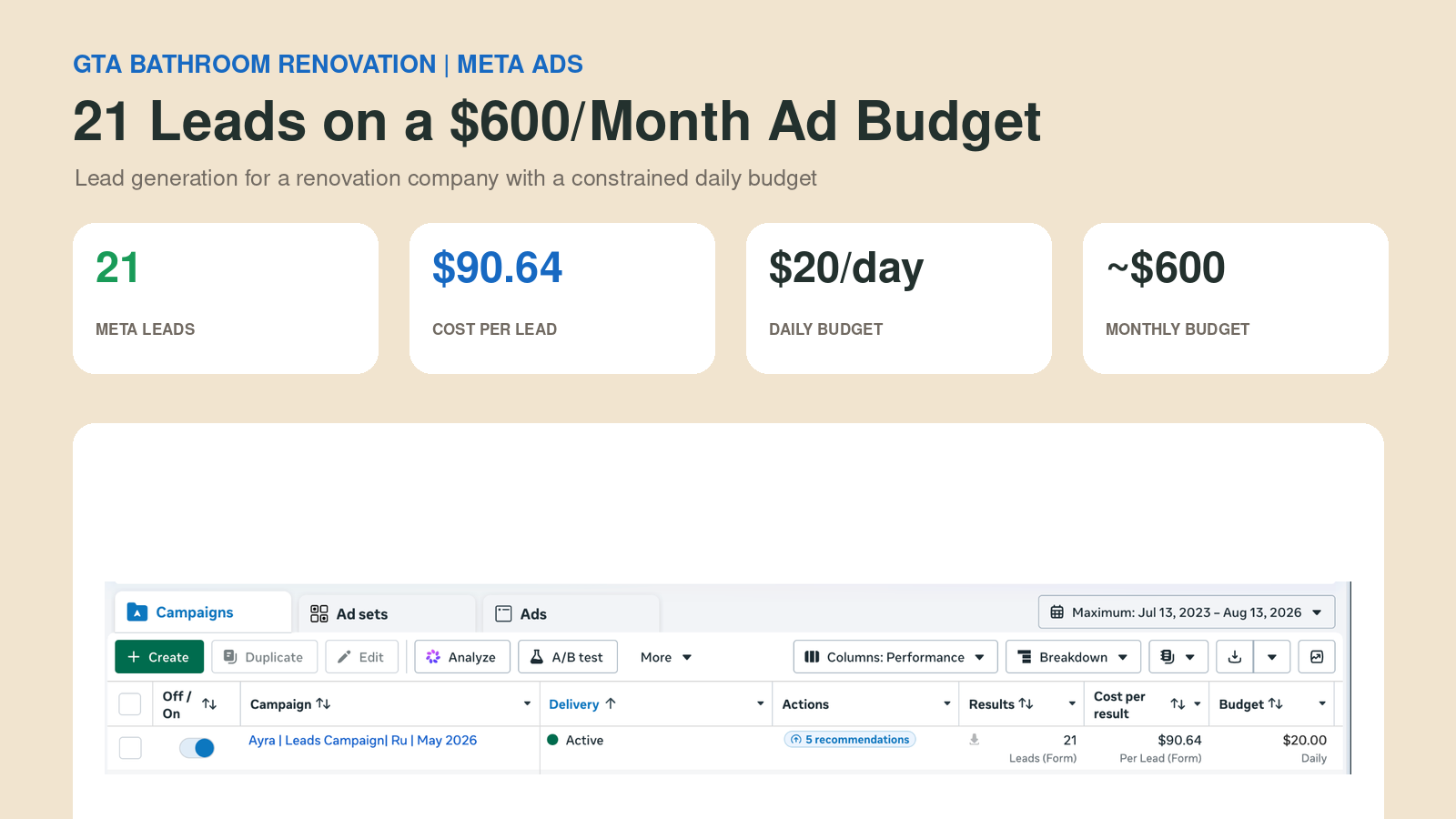Click the charts view icon

(x=1317, y=657)
